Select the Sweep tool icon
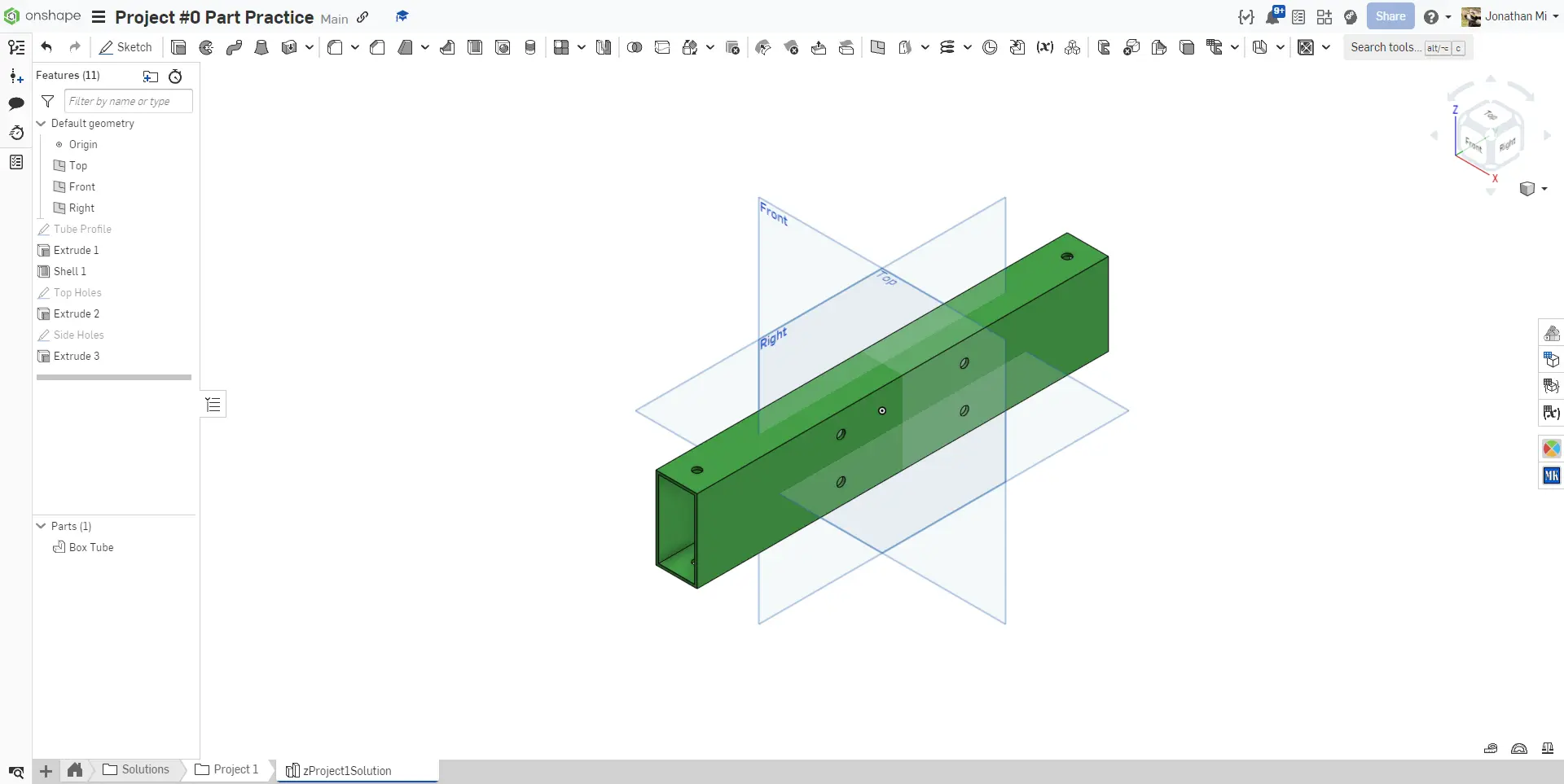Viewport: 1564px width, 784px height. pos(234,47)
